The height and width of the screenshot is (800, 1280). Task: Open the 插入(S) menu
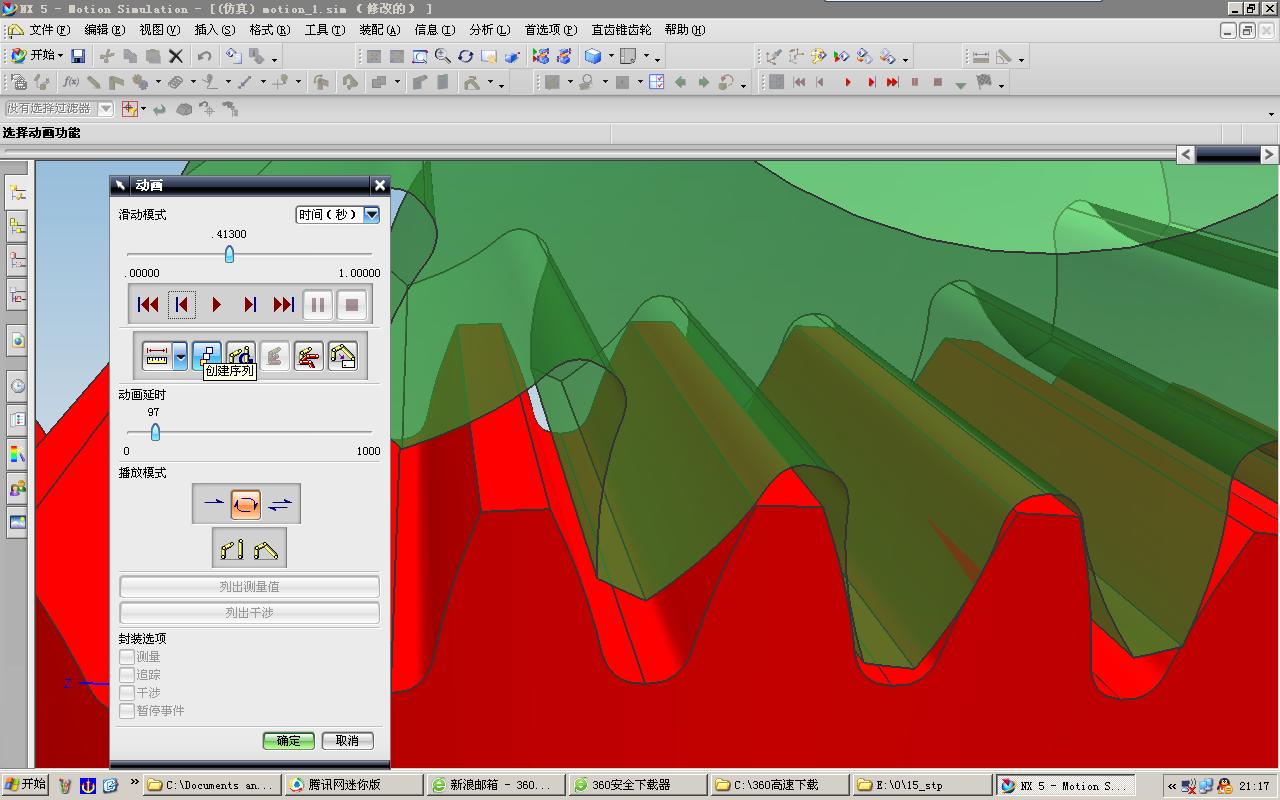pos(215,30)
